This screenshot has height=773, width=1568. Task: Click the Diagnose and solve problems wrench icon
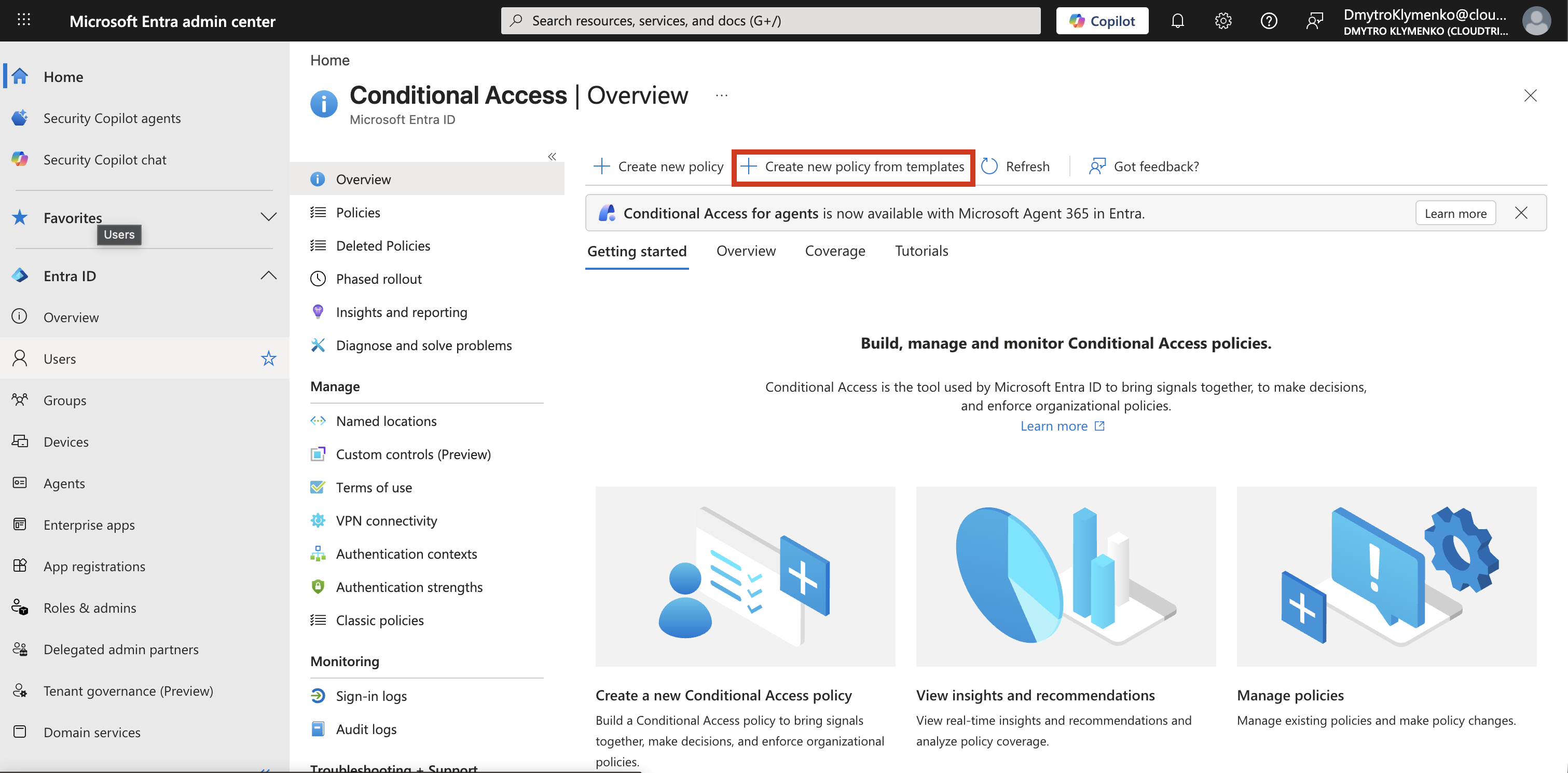318,345
